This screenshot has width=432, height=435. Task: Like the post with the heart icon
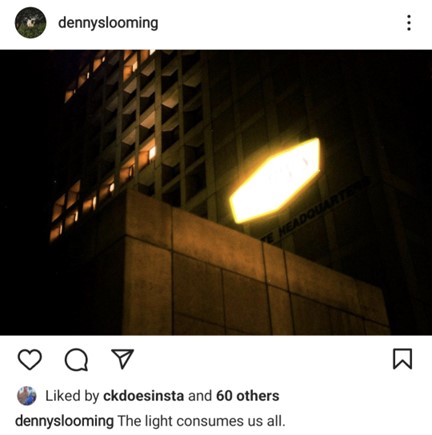[30, 359]
